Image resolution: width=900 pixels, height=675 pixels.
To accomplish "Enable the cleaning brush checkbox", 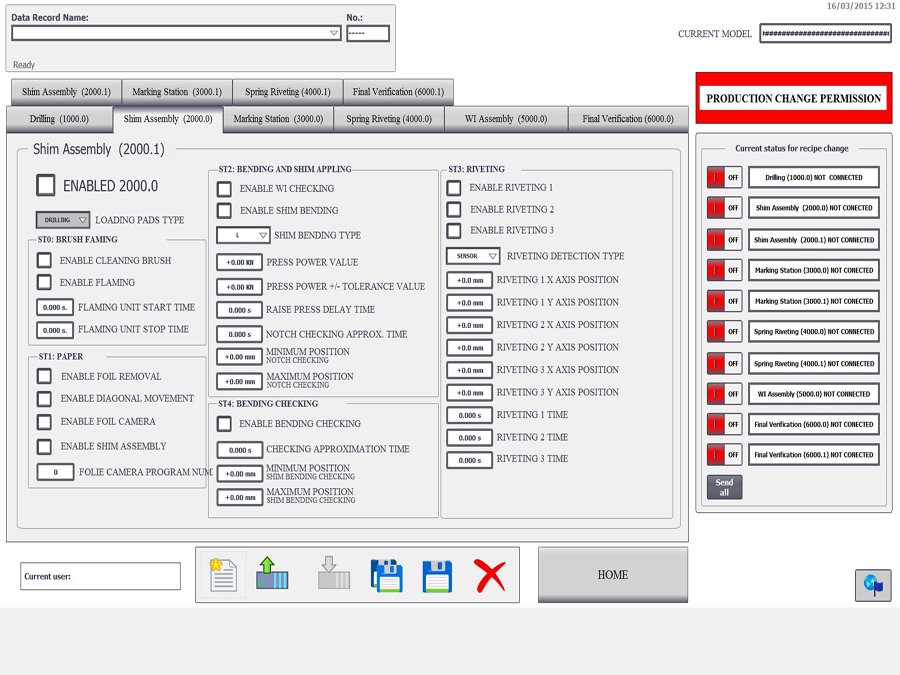I will (x=44, y=260).
